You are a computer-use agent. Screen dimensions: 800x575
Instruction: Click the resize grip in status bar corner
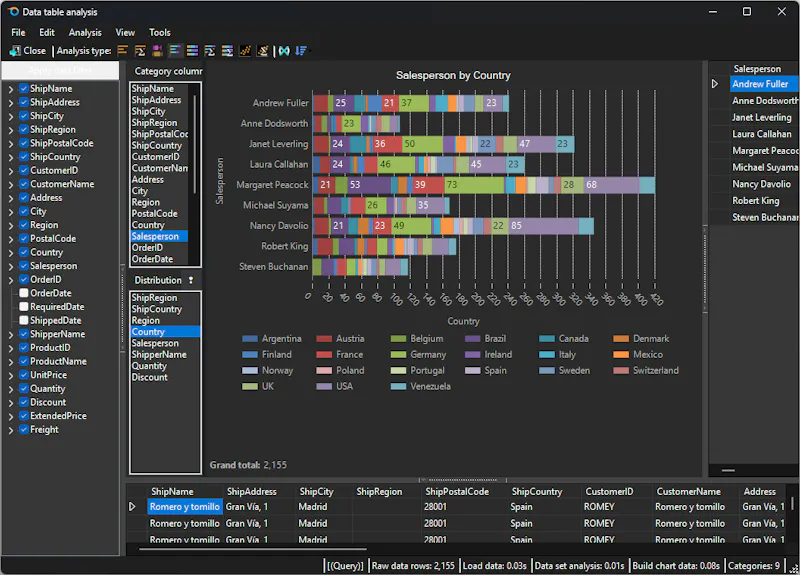click(x=793, y=569)
